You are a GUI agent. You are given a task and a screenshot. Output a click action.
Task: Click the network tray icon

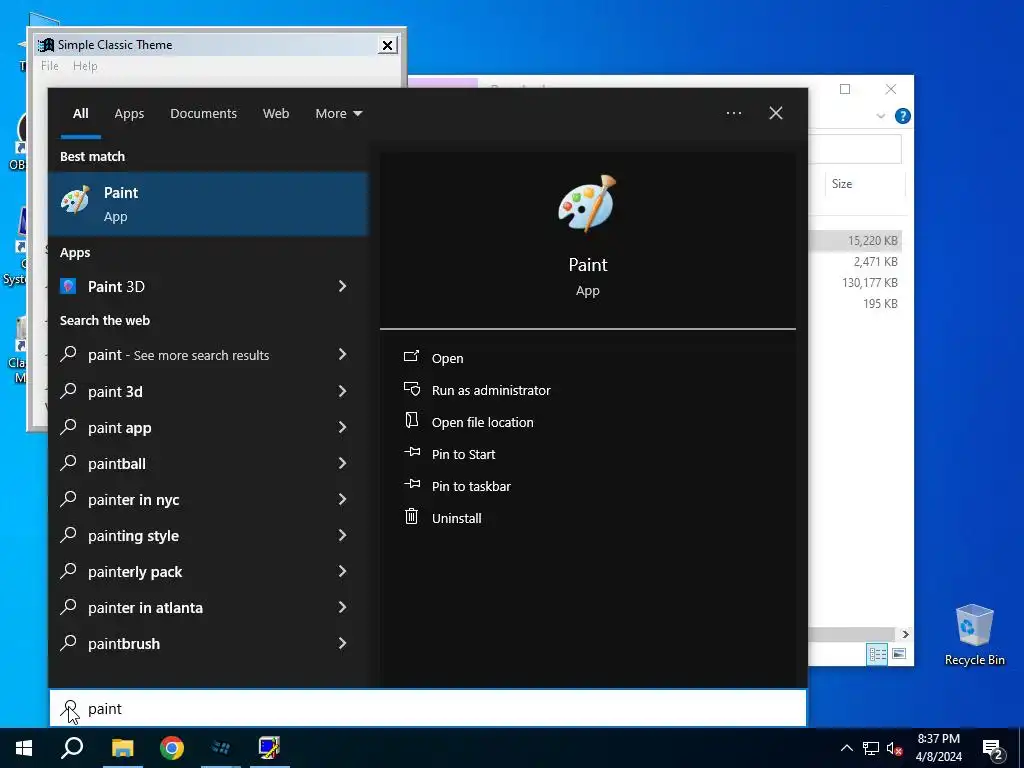click(871, 748)
